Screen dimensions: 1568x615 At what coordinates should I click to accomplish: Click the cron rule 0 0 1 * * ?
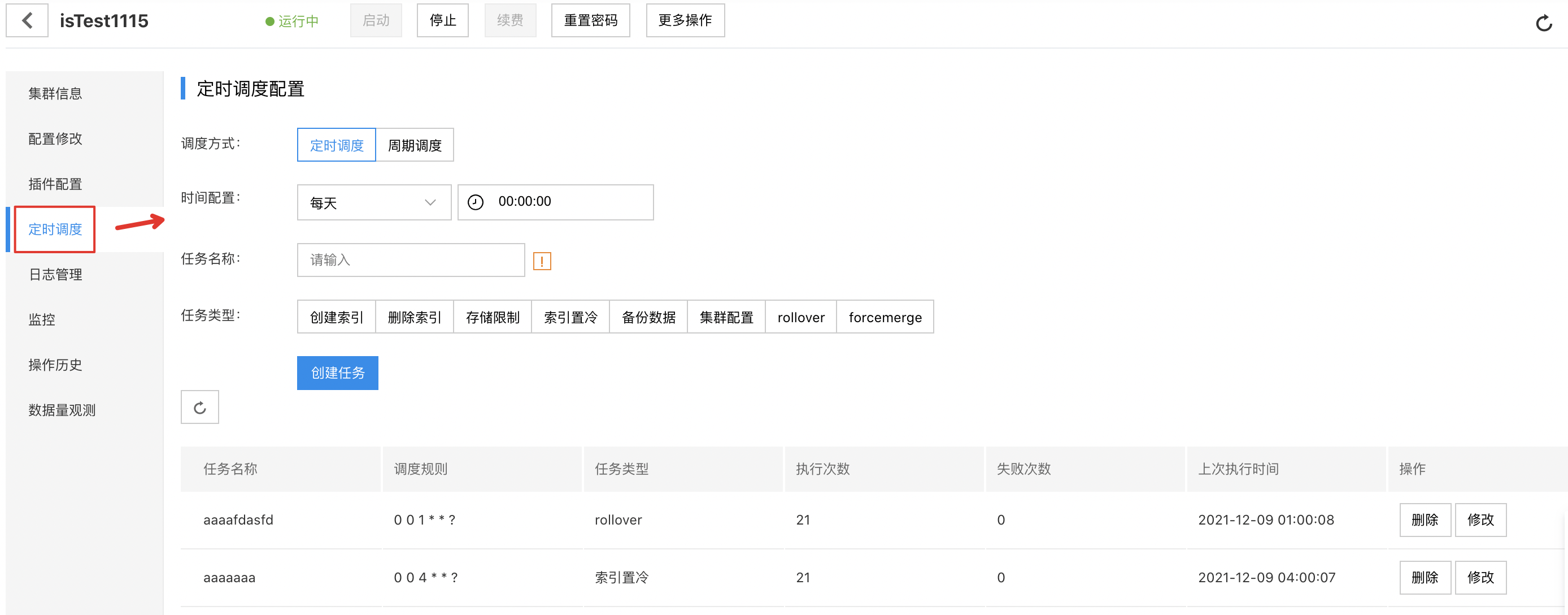(424, 520)
